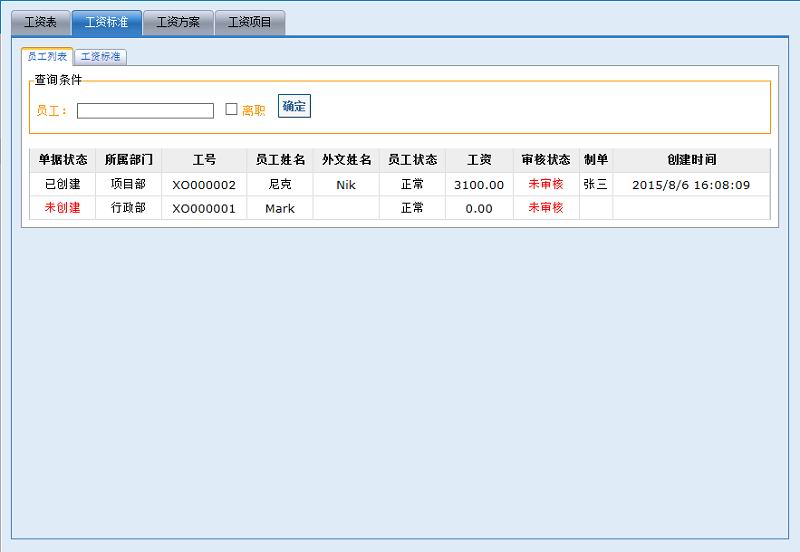Click employee name 尼克
The image size is (800, 552).
tap(280, 184)
